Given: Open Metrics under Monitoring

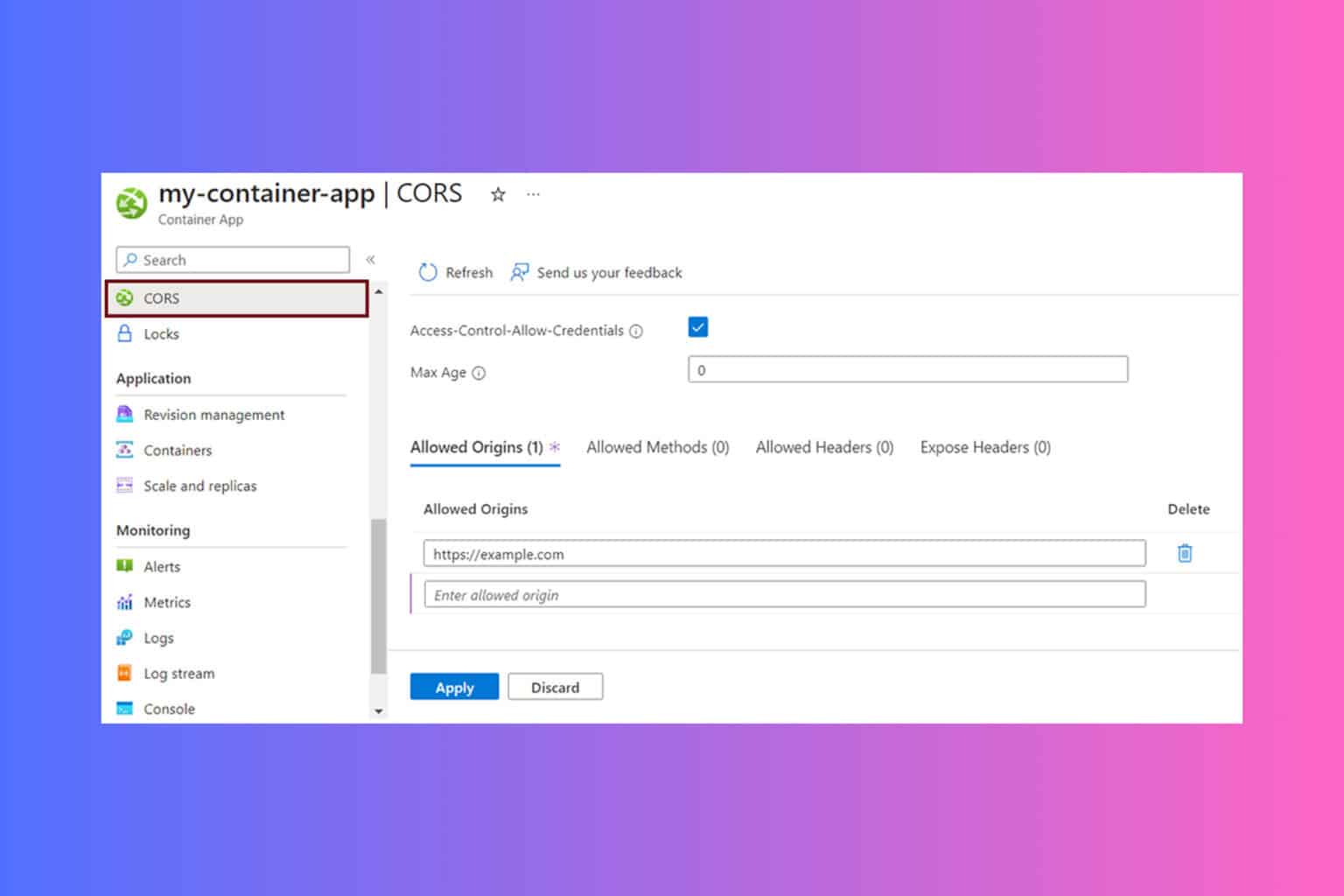Looking at the screenshot, I should point(167,603).
